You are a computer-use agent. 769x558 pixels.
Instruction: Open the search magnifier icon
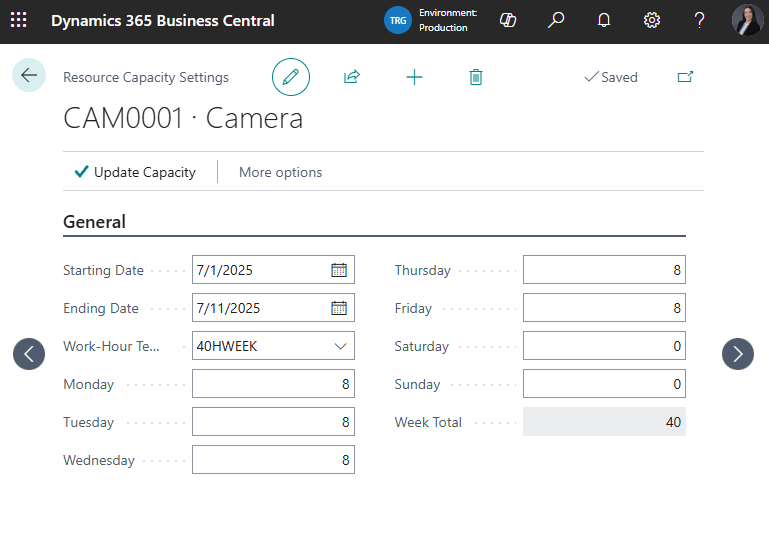[556, 20]
